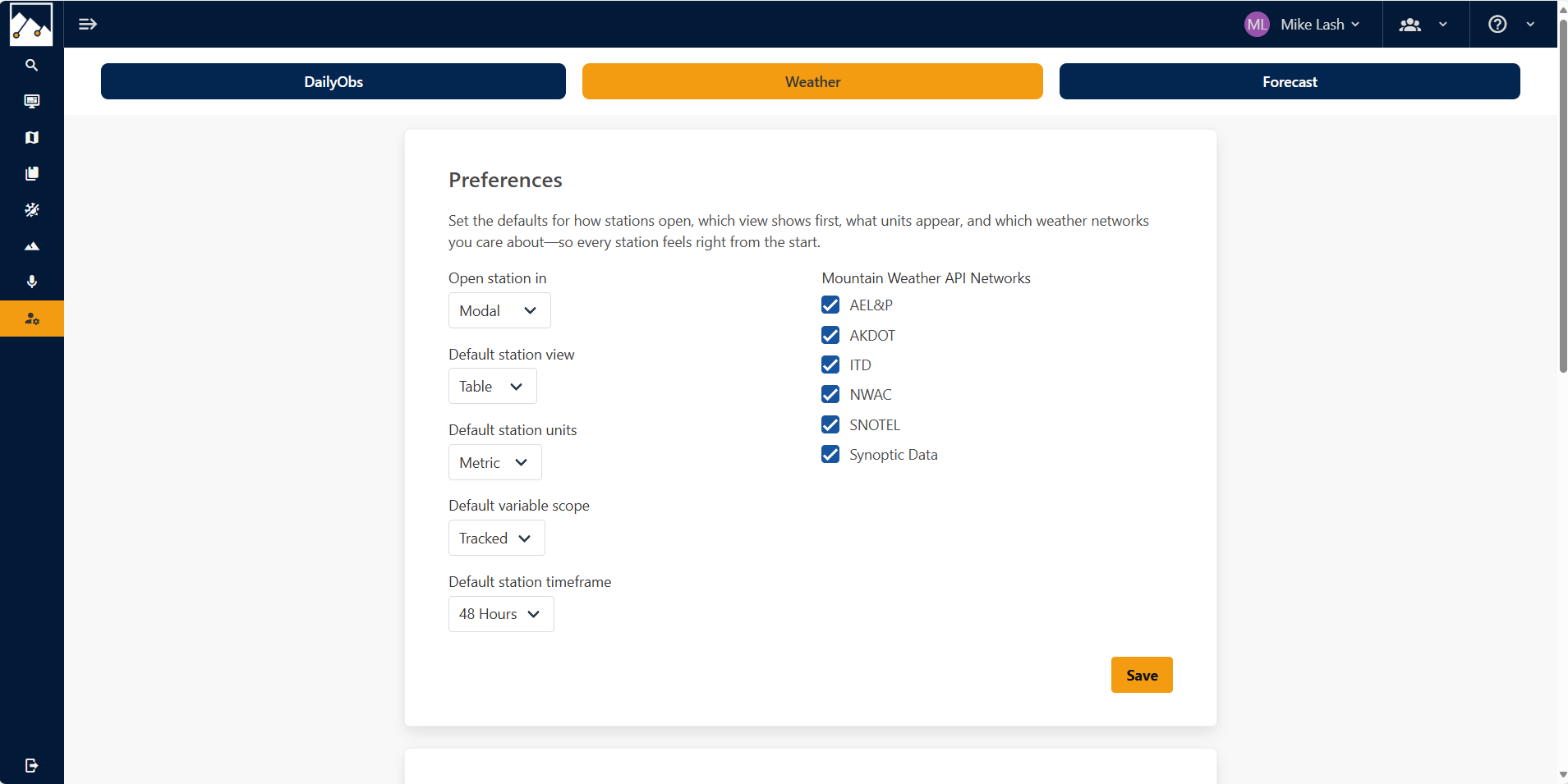Viewport: 1568px width, 784px height.
Task: Click the page vertical scrollbar thumb
Action: tap(1562, 195)
